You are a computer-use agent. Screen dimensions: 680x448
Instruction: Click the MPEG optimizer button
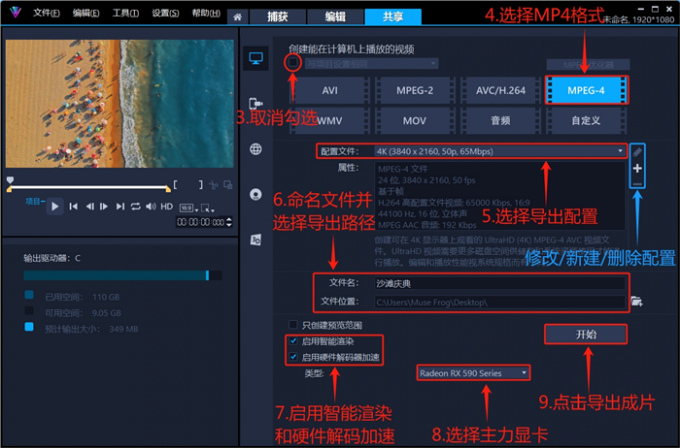(x=588, y=65)
